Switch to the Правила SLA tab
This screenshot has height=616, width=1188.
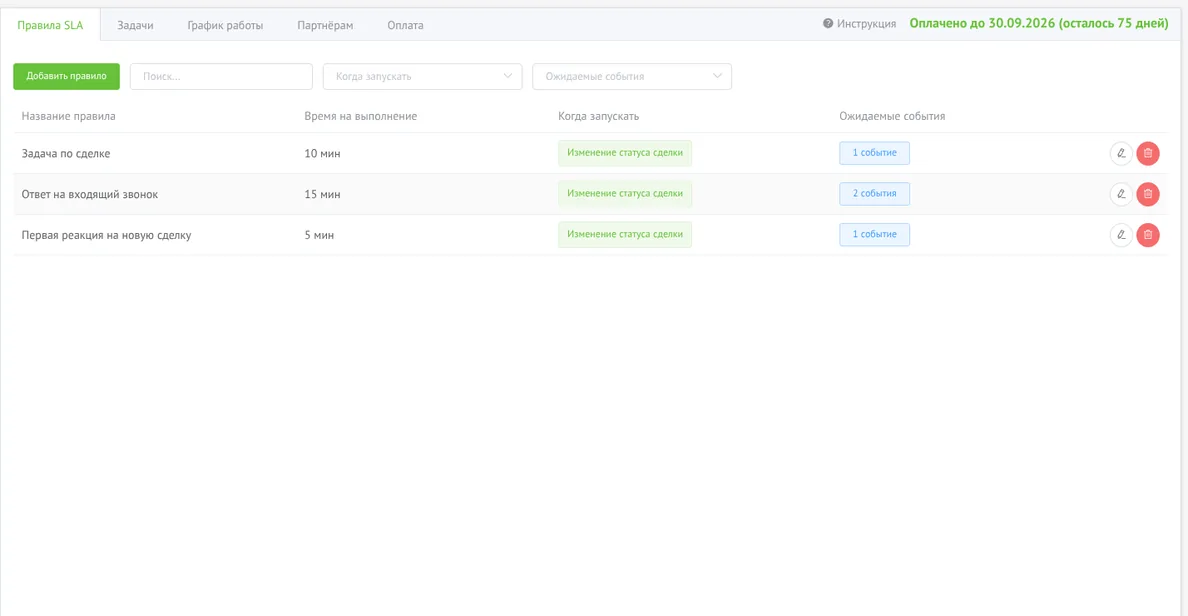(50, 25)
